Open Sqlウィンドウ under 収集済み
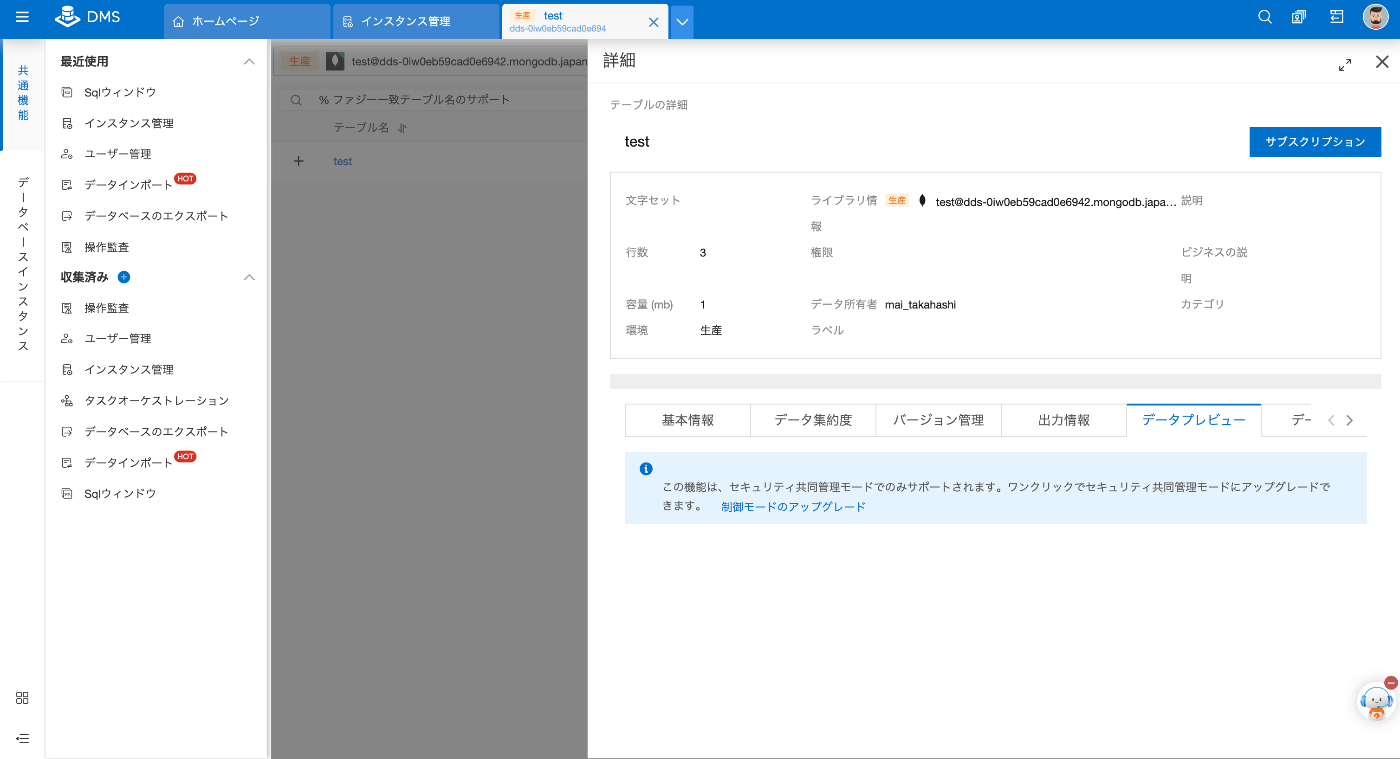This screenshot has width=1400, height=759. [120, 493]
